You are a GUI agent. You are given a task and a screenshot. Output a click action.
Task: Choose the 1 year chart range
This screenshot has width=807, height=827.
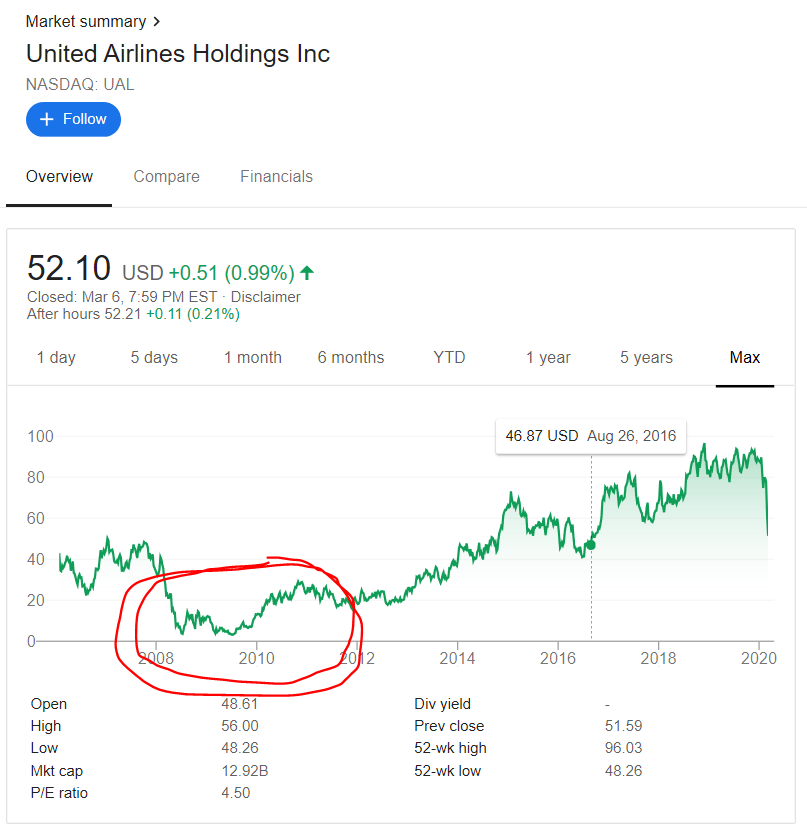pyautogui.click(x=548, y=358)
